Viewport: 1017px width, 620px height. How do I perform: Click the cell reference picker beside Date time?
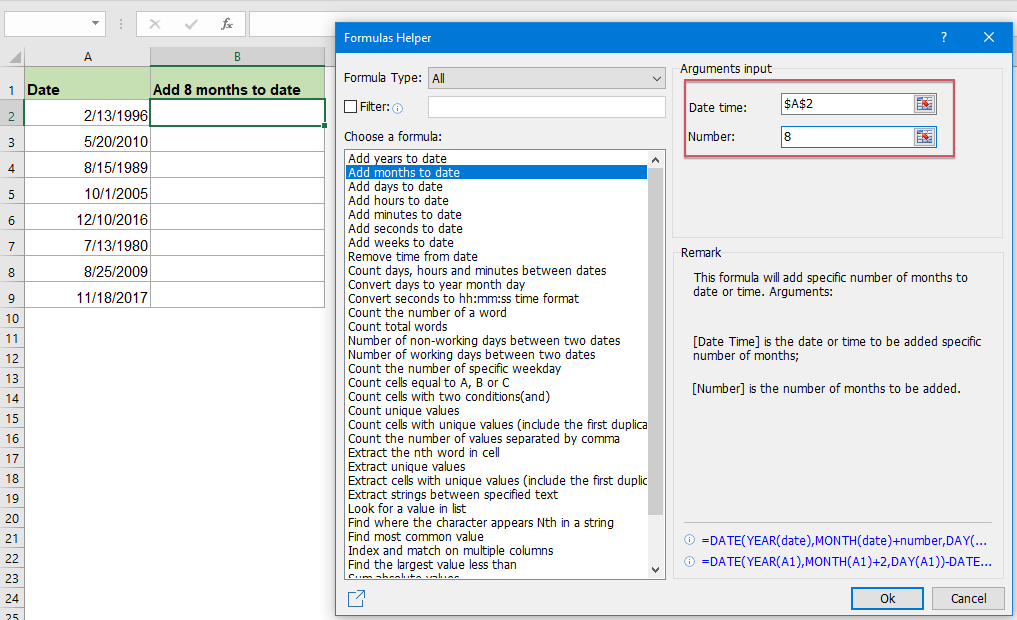coord(924,103)
